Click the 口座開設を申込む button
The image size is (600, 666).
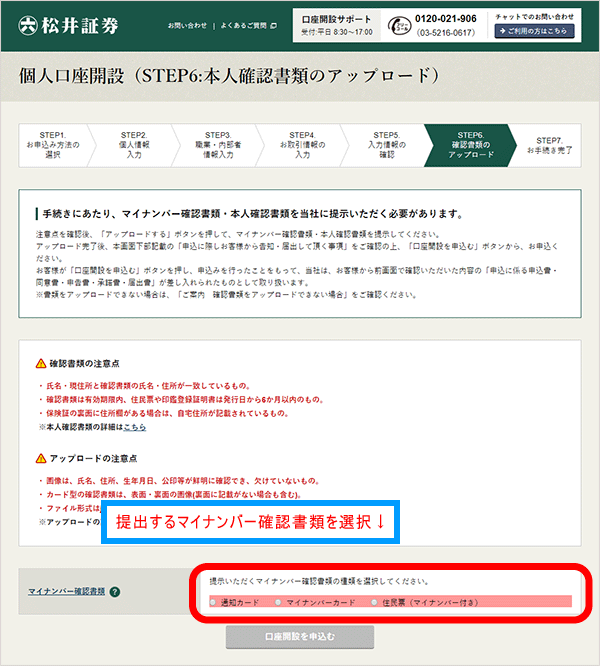coord(300,637)
